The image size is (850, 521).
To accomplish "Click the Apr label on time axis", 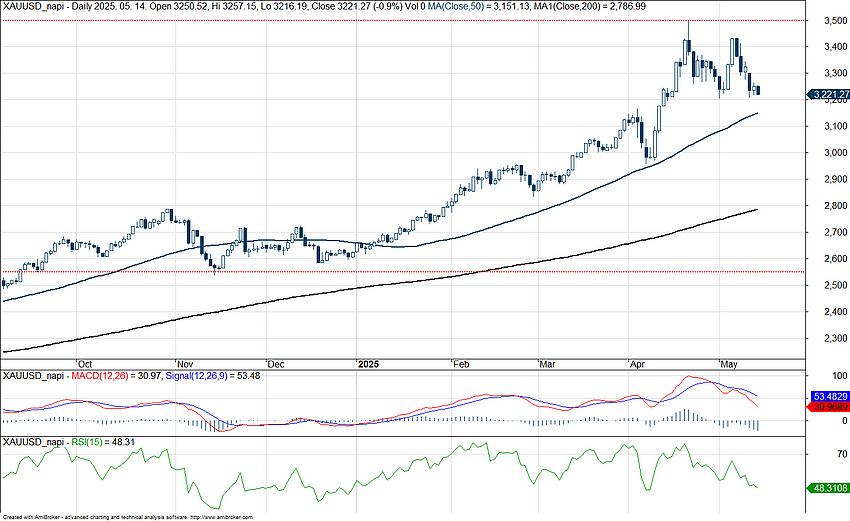I will tap(638, 364).
